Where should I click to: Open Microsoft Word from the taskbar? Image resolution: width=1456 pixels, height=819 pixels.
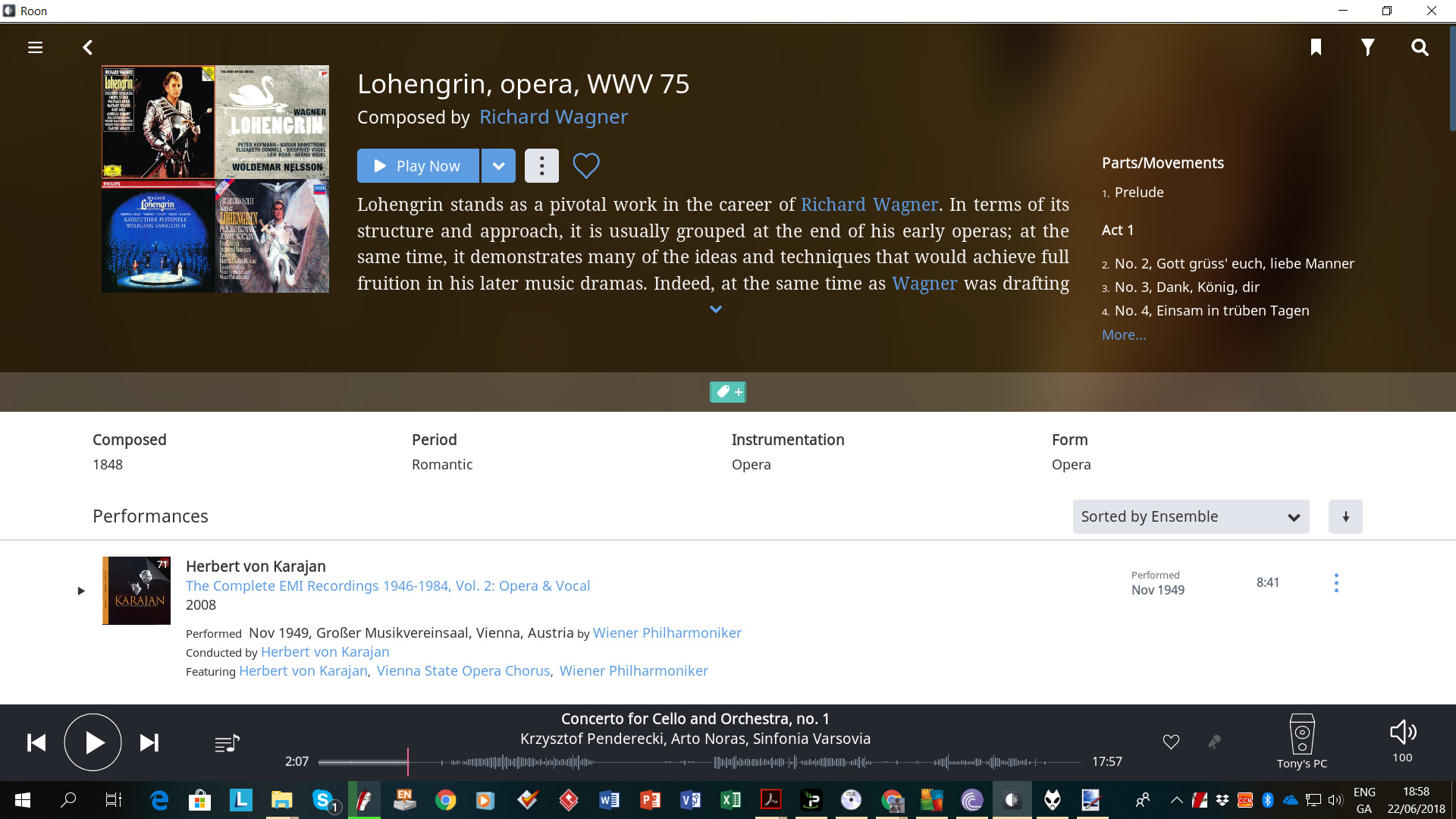coord(609,800)
